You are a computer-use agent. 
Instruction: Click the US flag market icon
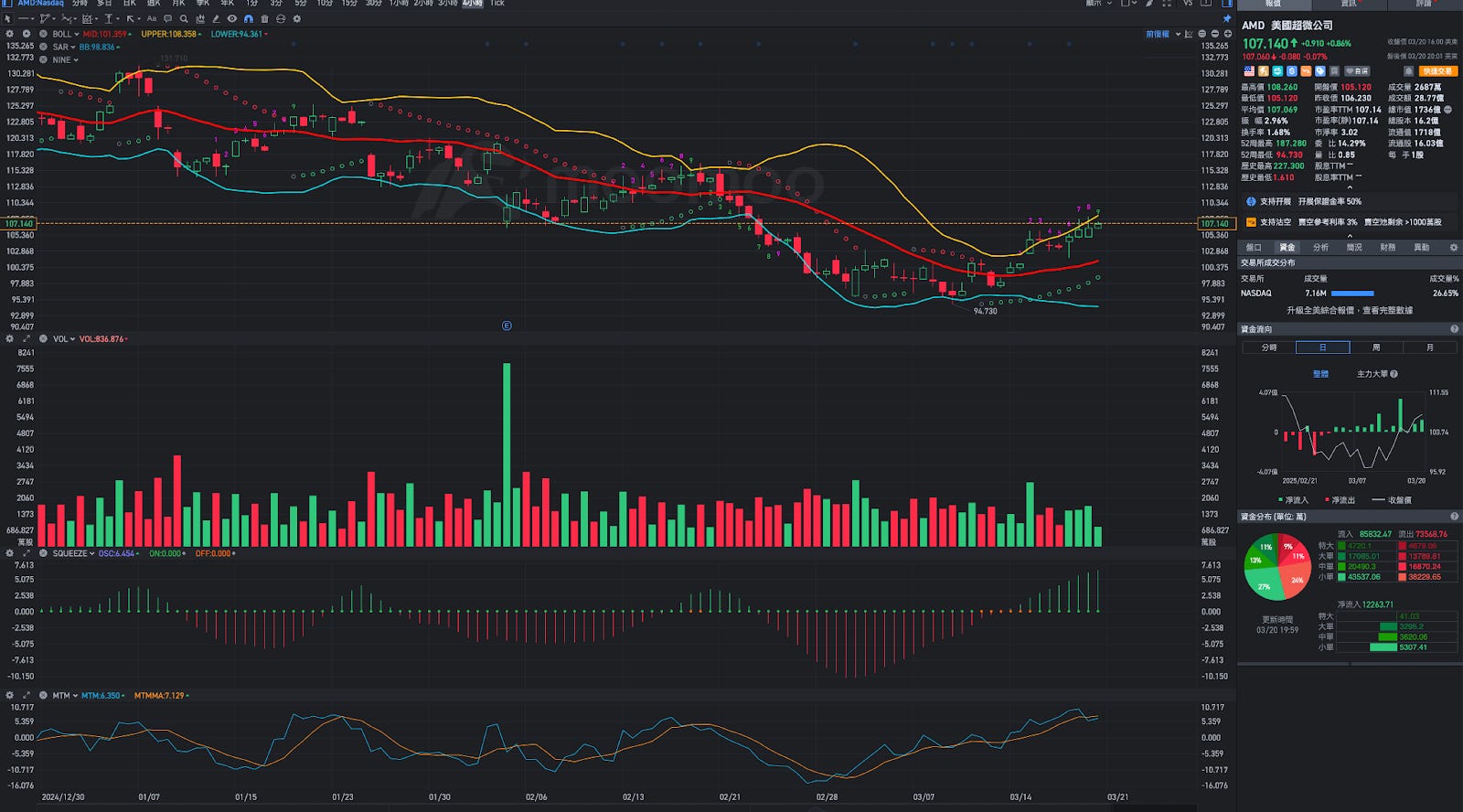1249,71
